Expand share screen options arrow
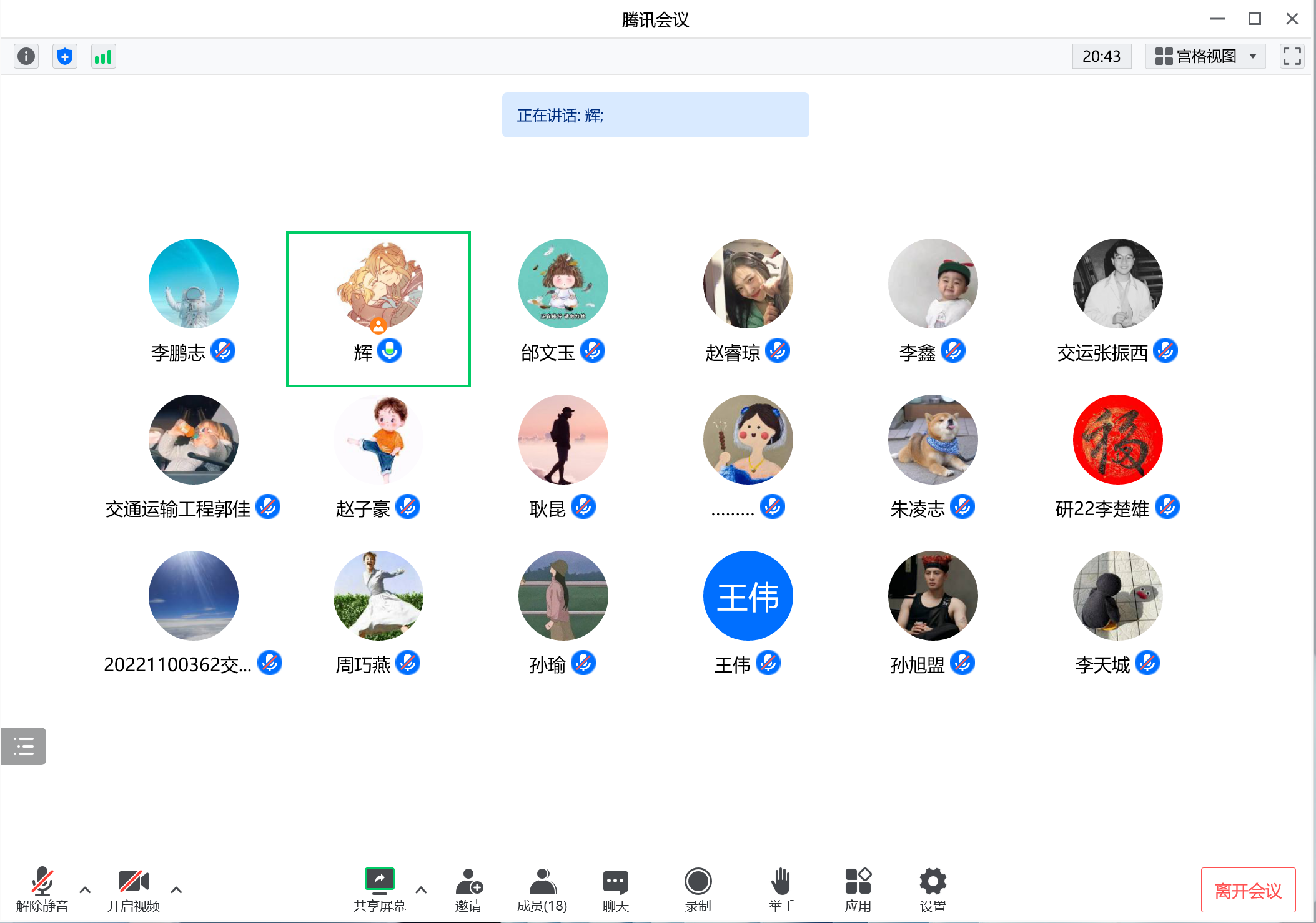Image resolution: width=1316 pixels, height=923 pixels. pos(421,889)
